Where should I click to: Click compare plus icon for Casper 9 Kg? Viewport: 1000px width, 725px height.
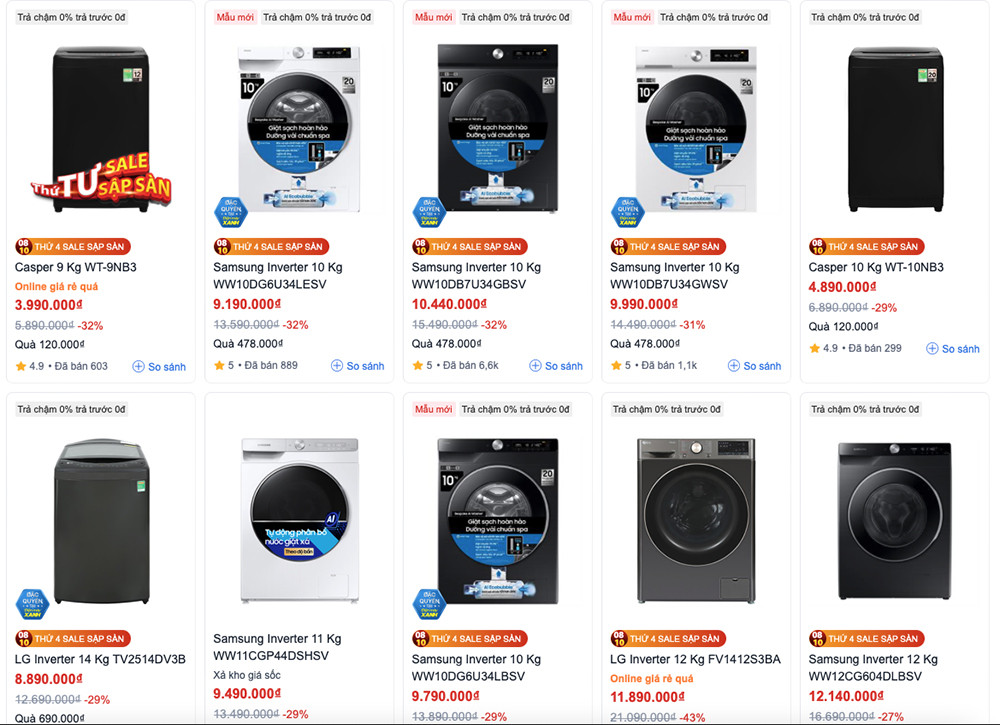coord(139,367)
